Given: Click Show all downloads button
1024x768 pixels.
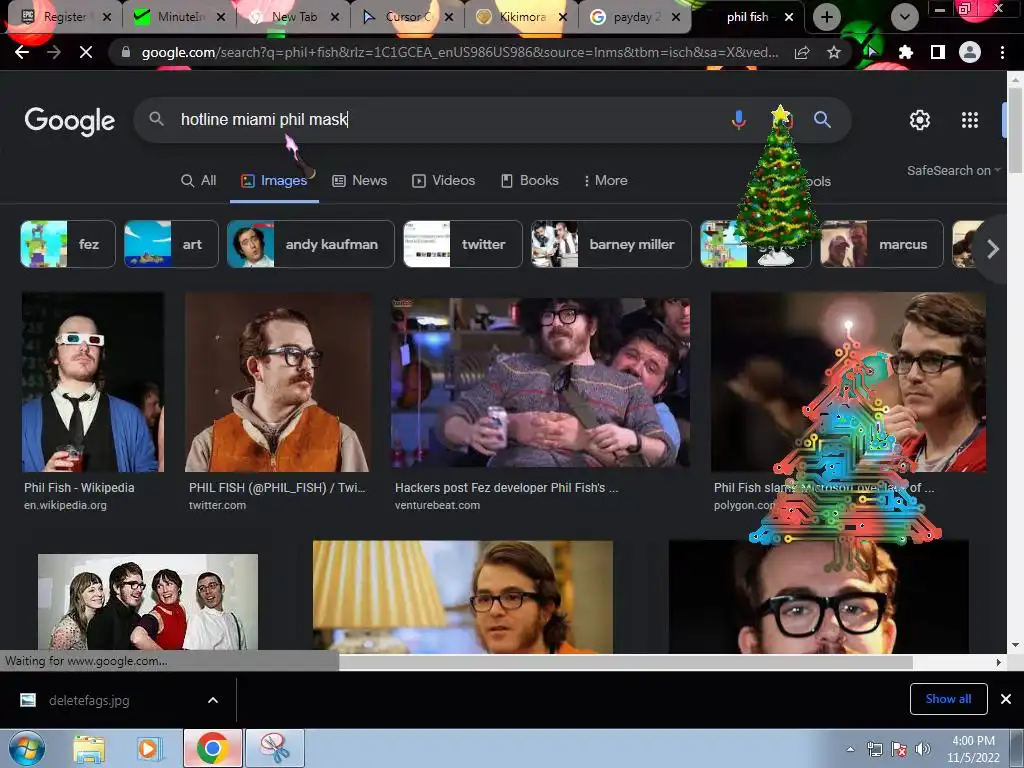Looking at the screenshot, I should pos(948,699).
